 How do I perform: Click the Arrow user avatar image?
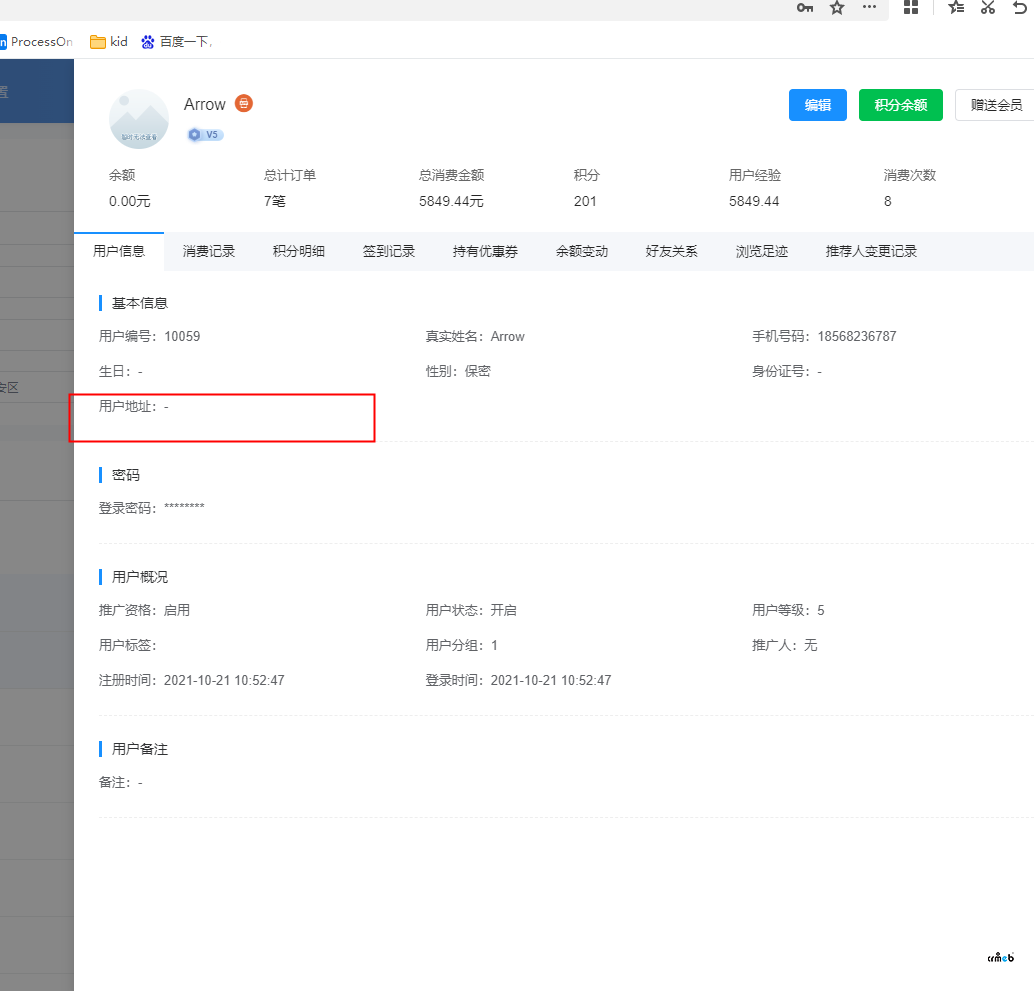point(139,118)
